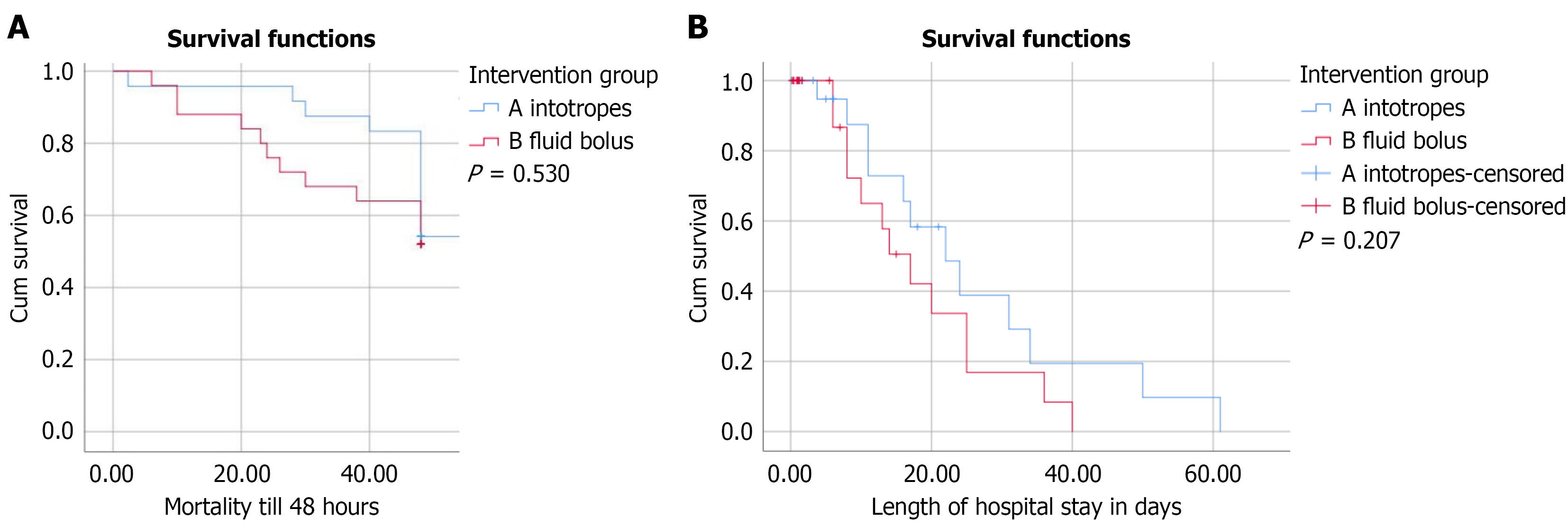Click the red censored cross ending panel A's curve
Viewport: 1568px width, 528px height.
coord(420,244)
